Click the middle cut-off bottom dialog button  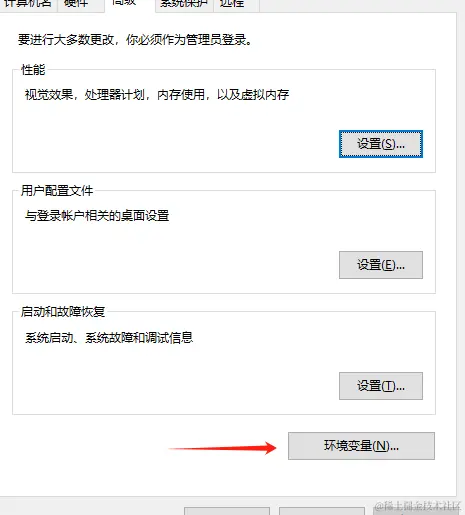(x=322, y=511)
